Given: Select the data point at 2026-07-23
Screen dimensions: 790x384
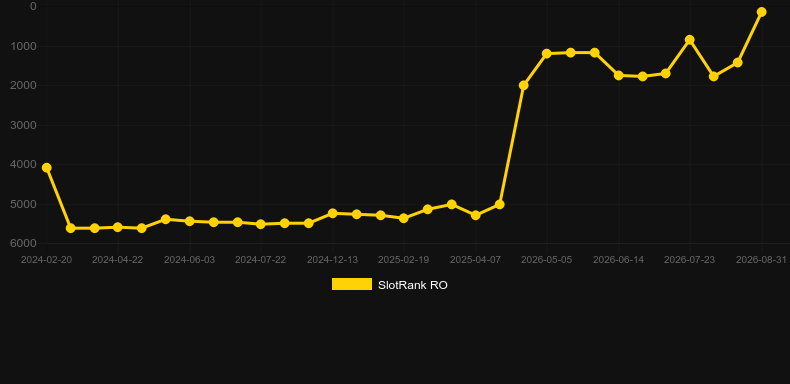Looking at the screenshot, I should point(690,40).
